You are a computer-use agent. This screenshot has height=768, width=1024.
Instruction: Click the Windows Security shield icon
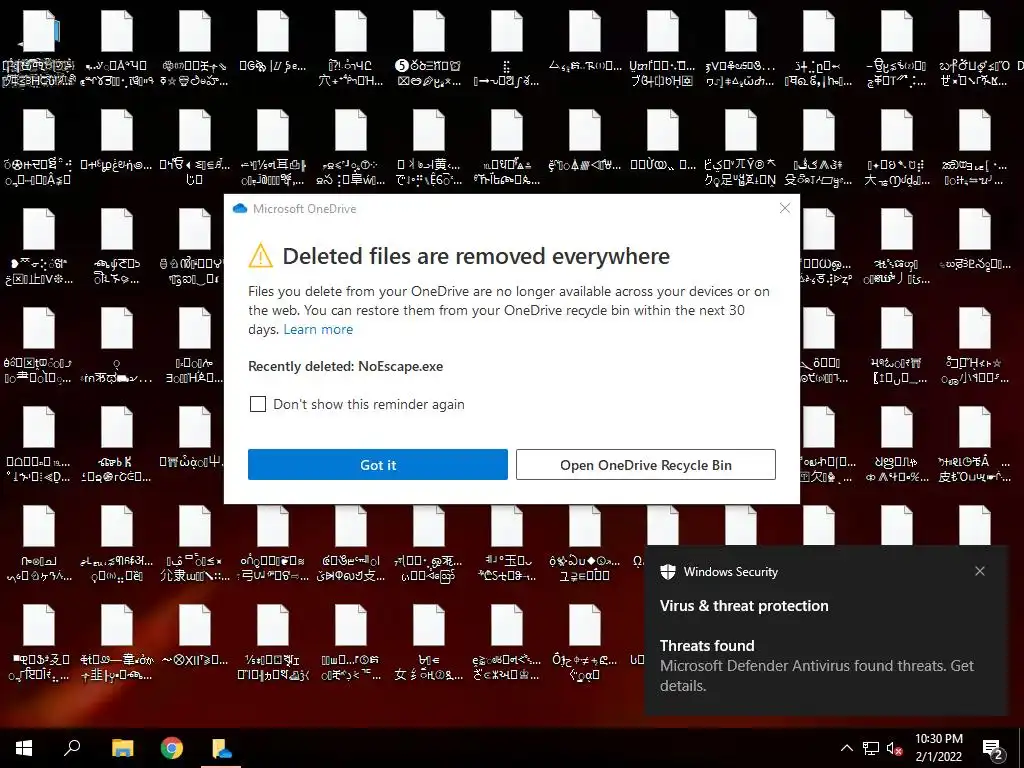click(667, 572)
